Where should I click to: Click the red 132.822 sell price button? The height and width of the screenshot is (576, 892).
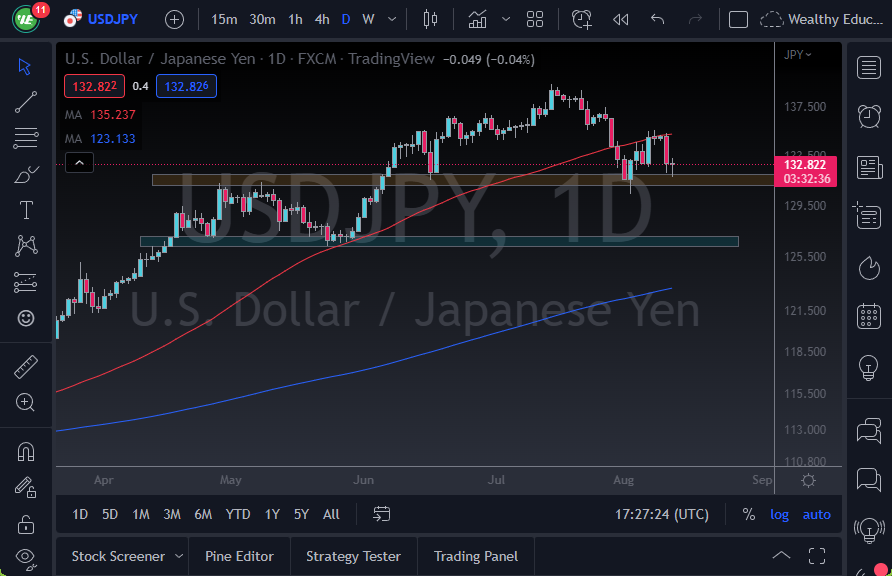pos(94,86)
